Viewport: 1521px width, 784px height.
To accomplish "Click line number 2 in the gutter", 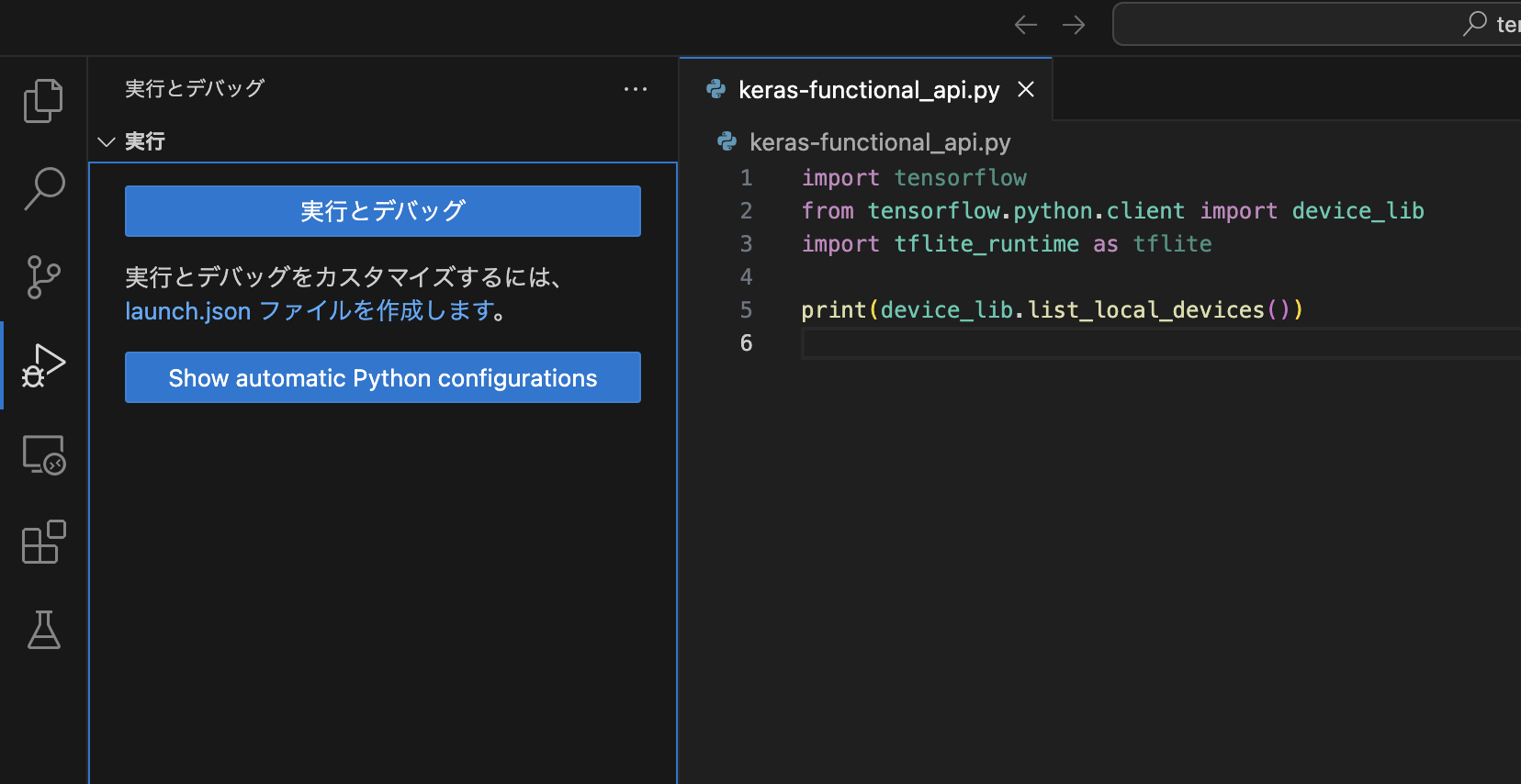I will (x=747, y=211).
